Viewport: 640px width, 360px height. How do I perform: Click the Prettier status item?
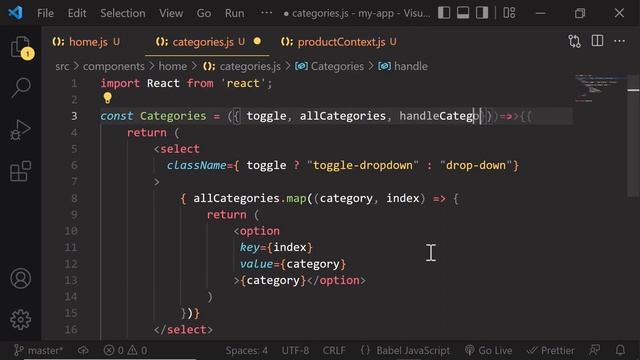tap(550, 350)
